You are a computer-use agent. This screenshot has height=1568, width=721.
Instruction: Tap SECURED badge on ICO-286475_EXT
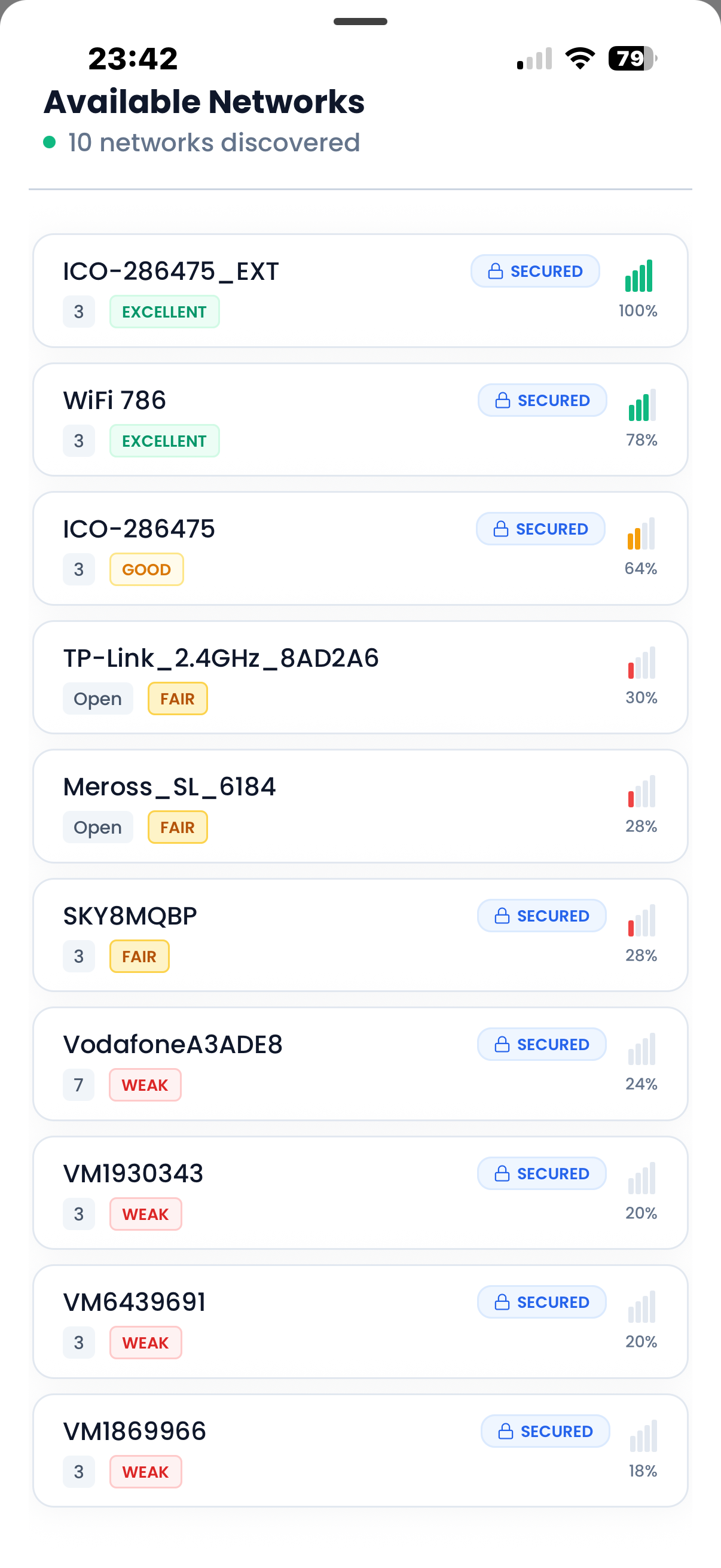(x=535, y=271)
